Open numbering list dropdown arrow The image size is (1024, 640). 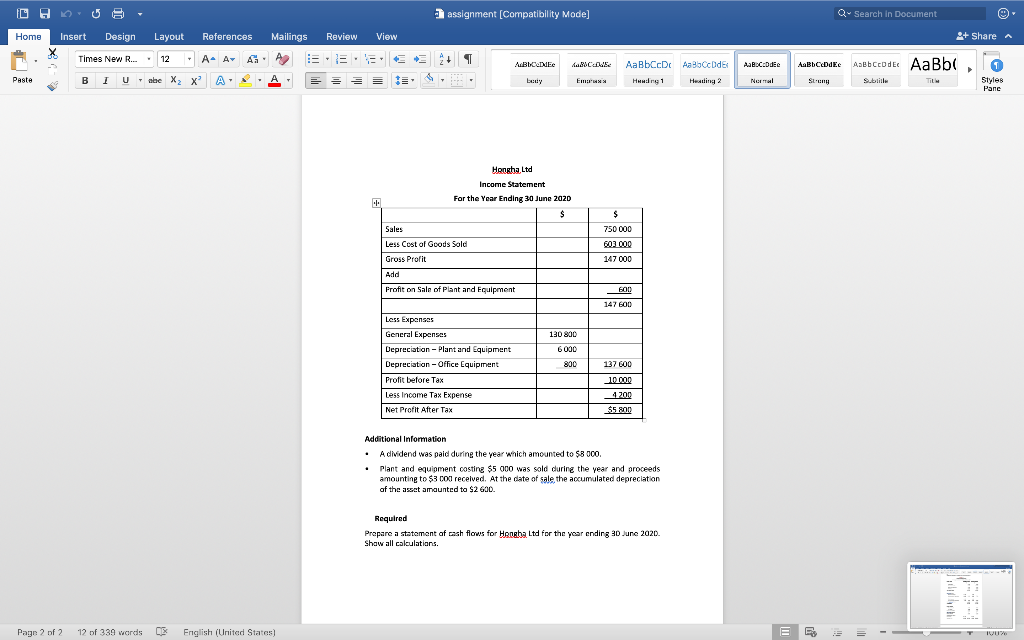pyautogui.click(x=356, y=59)
